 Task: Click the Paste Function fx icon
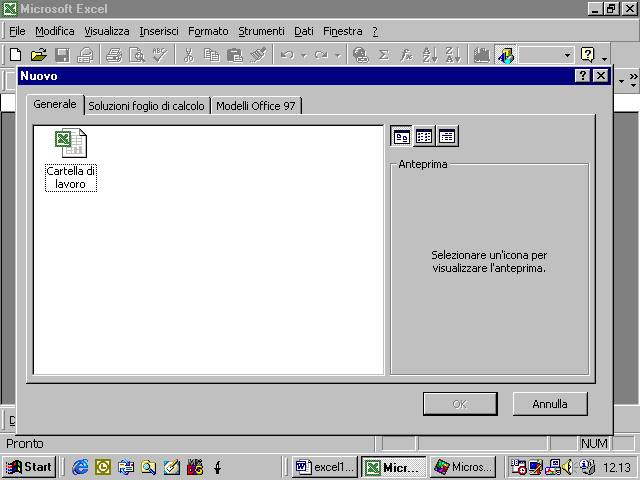point(407,55)
